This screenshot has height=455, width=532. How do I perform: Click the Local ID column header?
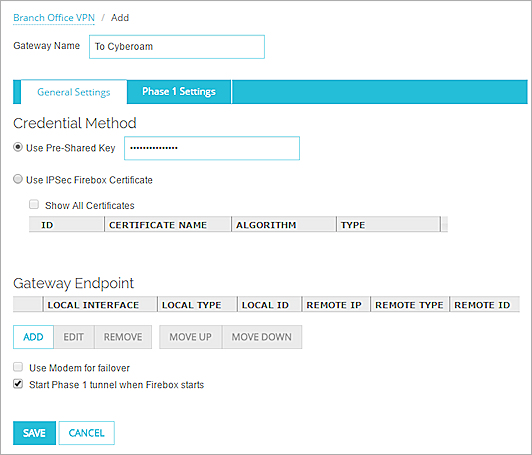pyautogui.click(x=270, y=305)
